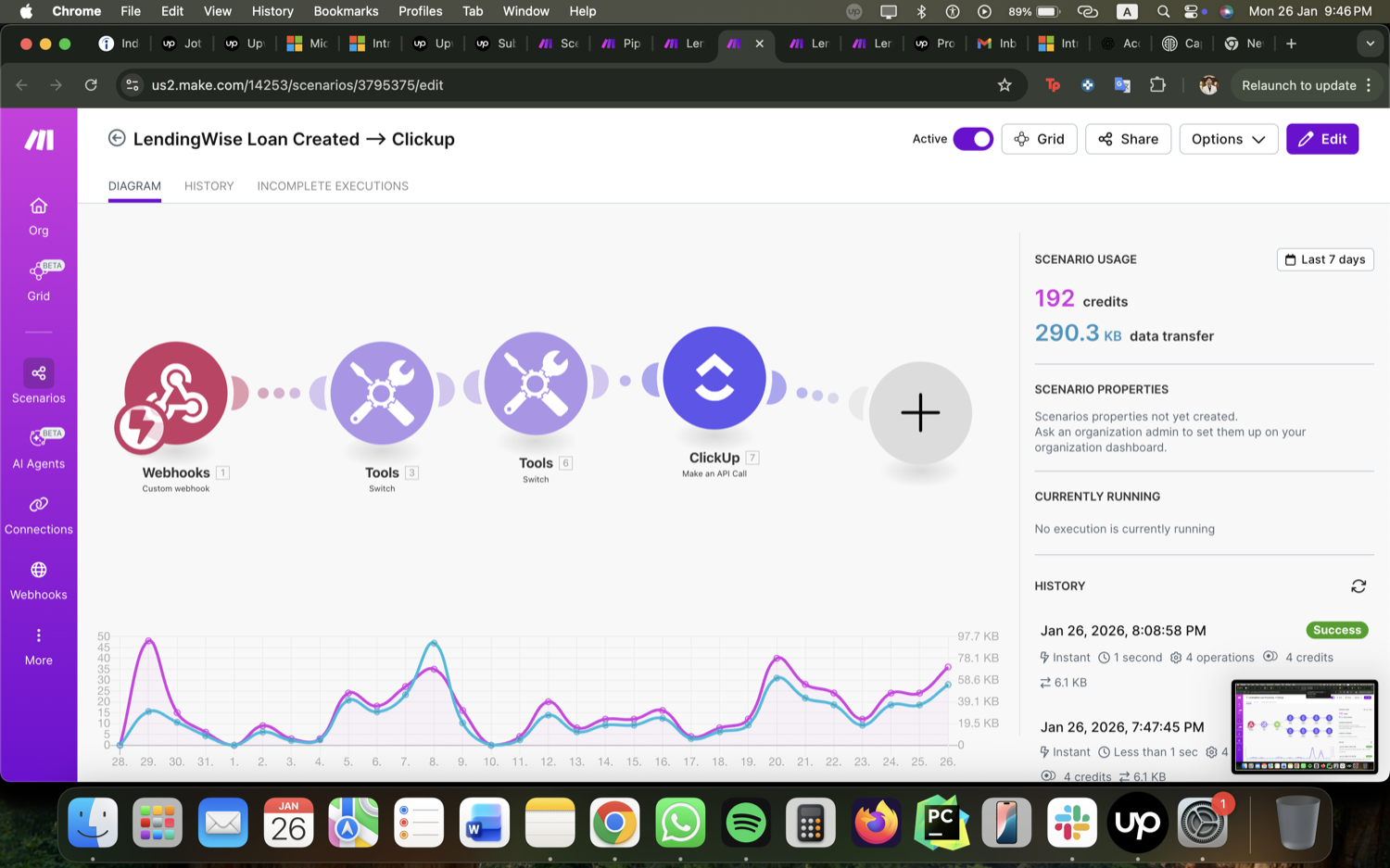
Task: Open the ClickUp Make an API Call module
Action: (x=714, y=378)
